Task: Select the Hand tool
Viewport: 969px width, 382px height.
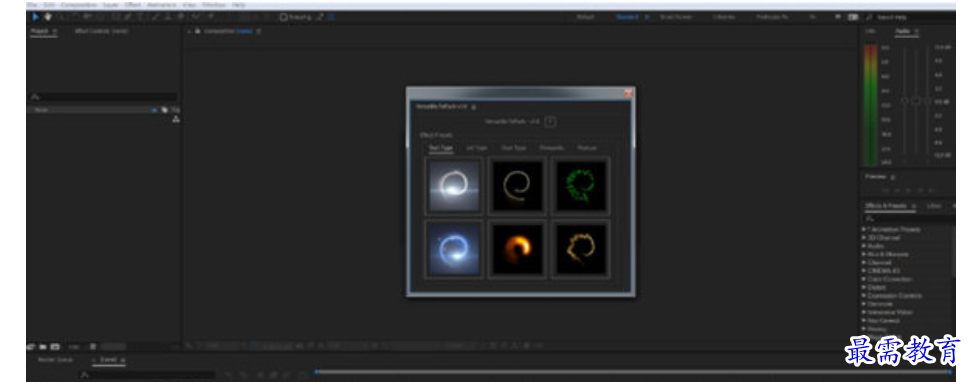Action: (48, 17)
